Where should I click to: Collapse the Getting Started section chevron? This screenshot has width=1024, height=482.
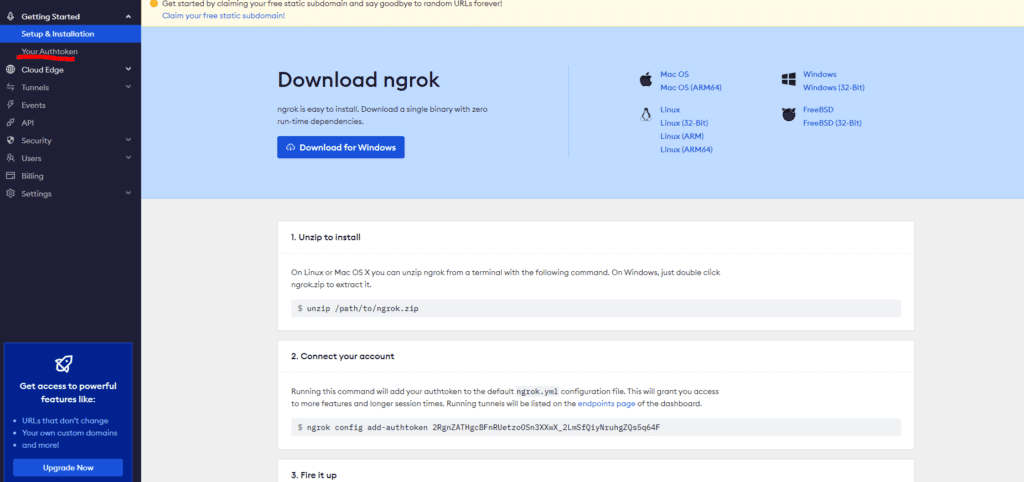[x=128, y=16]
